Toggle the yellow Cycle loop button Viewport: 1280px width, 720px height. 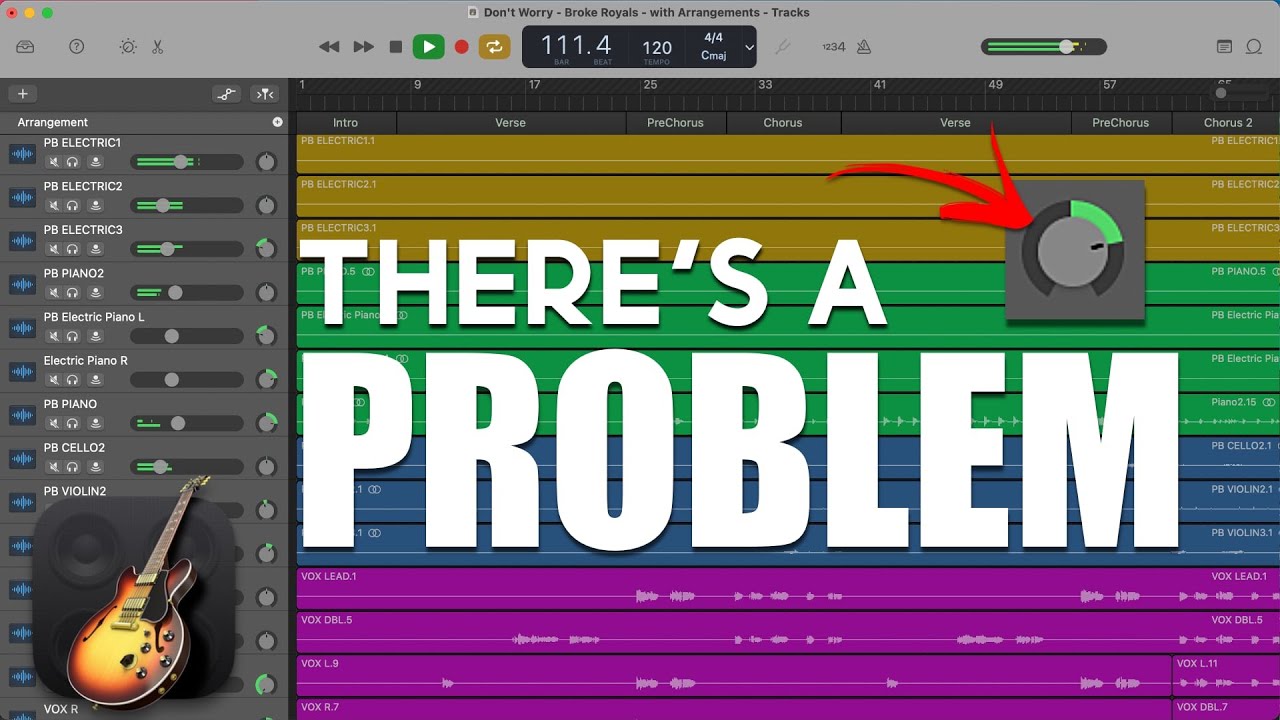pyautogui.click(x=494, y=47)
